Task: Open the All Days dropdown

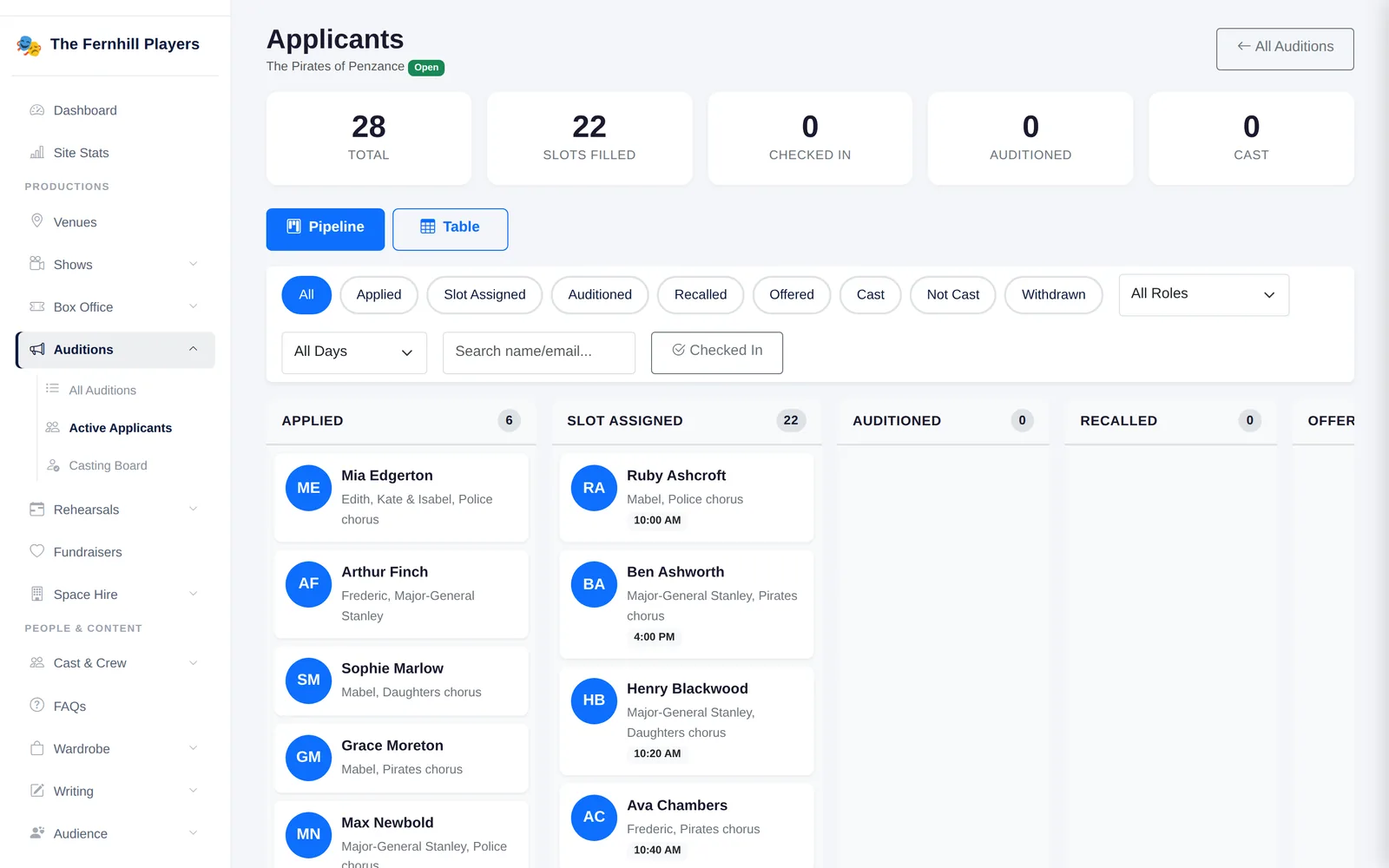Action: tap(354, 352)
